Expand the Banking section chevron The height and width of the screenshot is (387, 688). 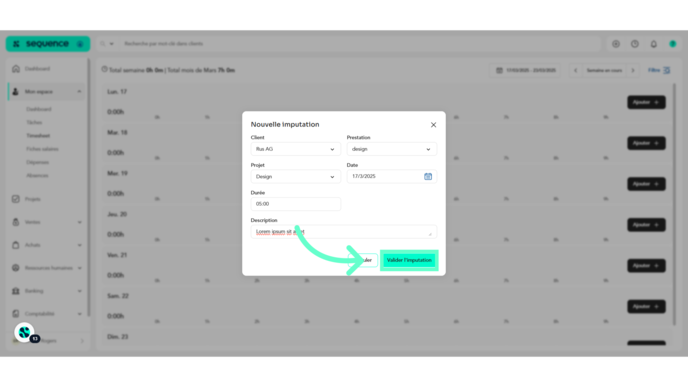click(79, 291)
